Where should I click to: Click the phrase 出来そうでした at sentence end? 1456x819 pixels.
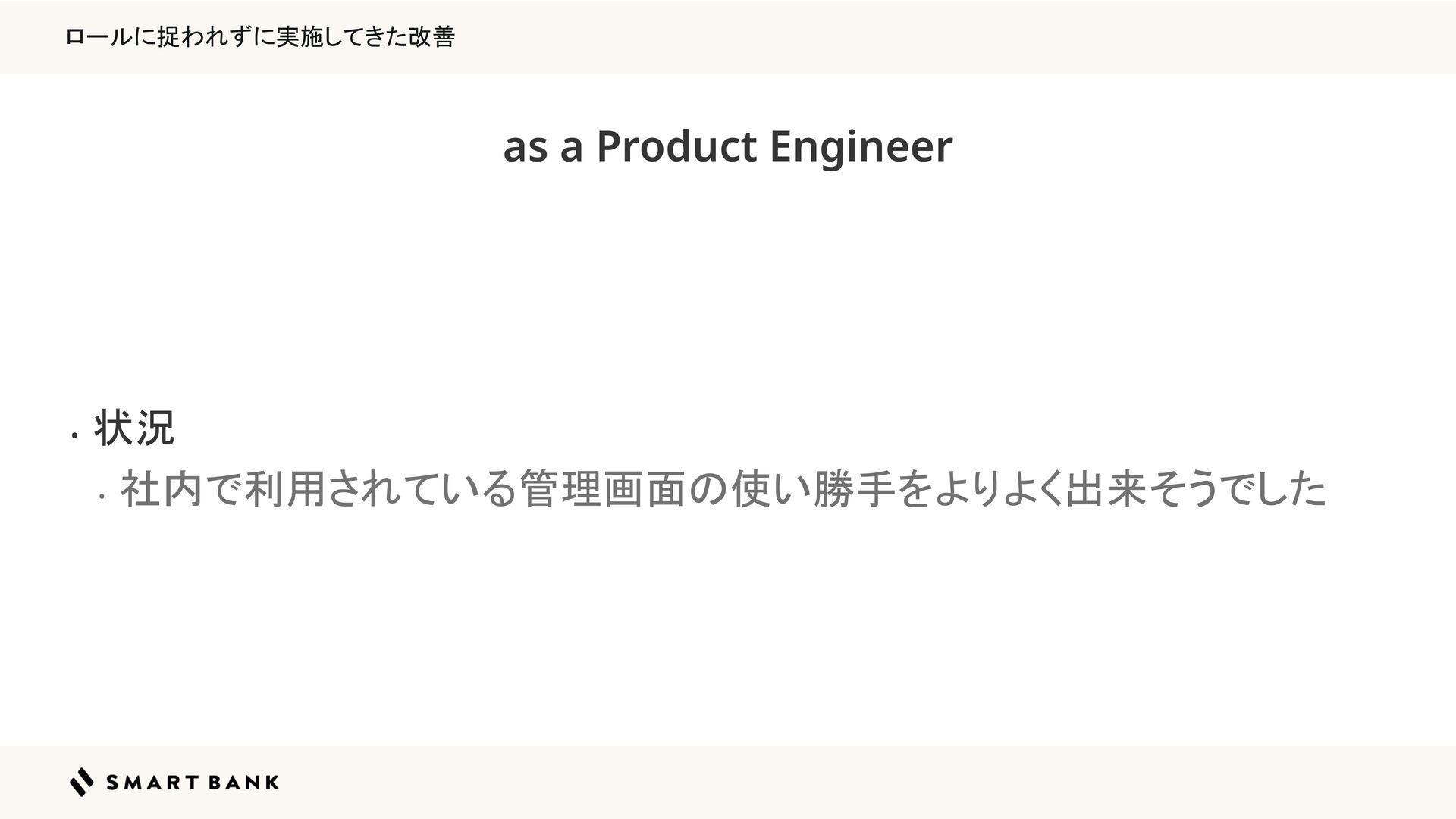1195,489
